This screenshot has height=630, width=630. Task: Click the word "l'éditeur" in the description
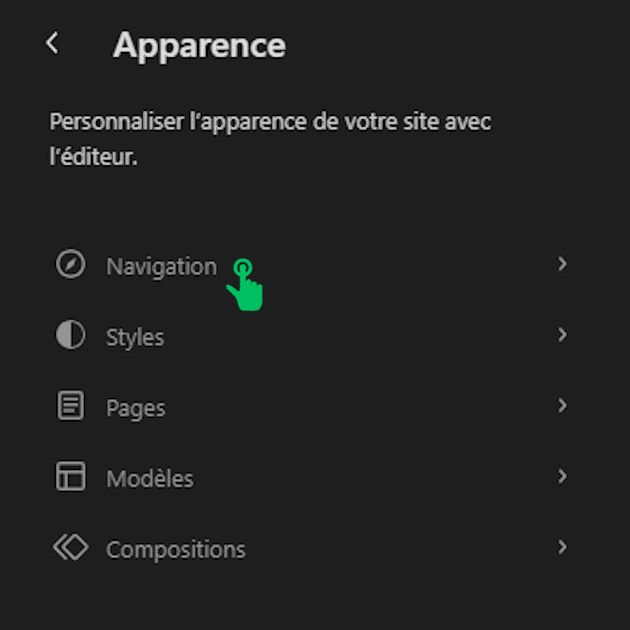tap(91, 157)
